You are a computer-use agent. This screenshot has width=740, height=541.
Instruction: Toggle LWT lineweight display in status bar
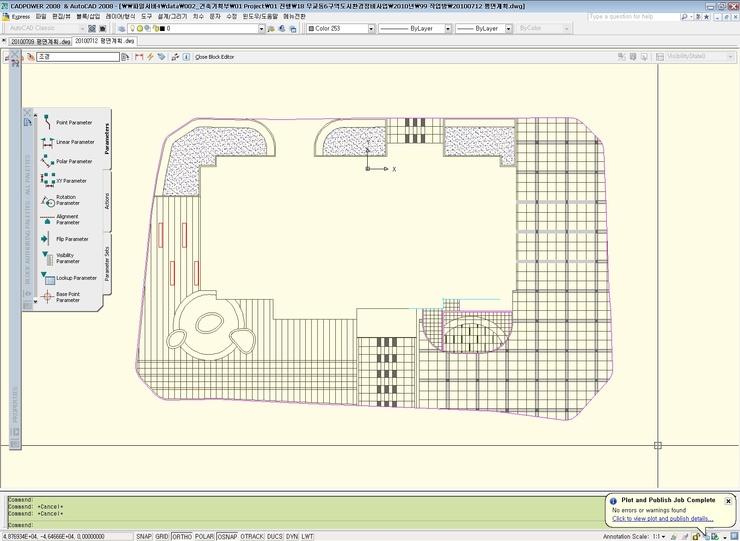tap(307, 536)
